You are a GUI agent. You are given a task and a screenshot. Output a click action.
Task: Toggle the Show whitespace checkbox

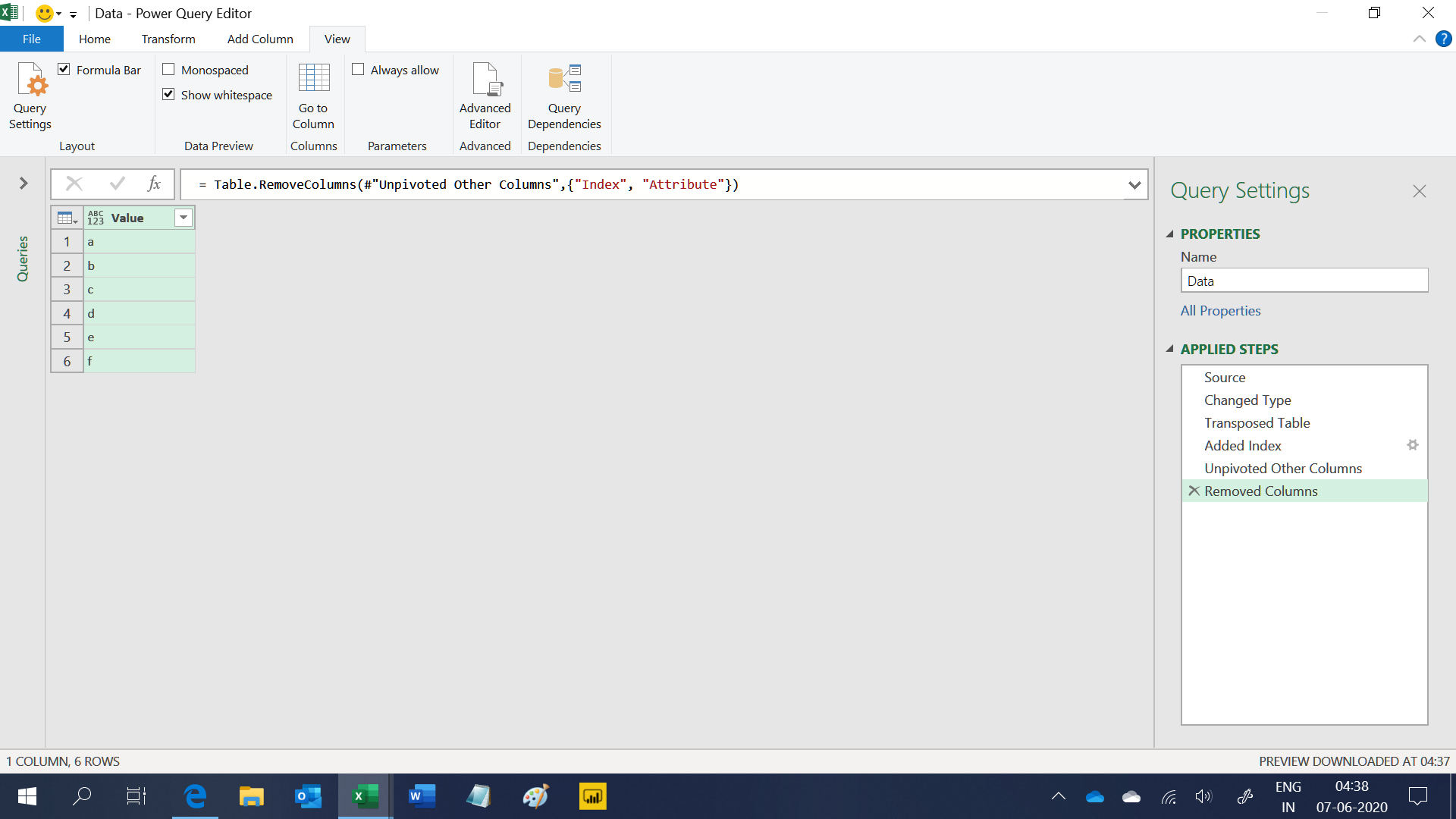[168, 95]
